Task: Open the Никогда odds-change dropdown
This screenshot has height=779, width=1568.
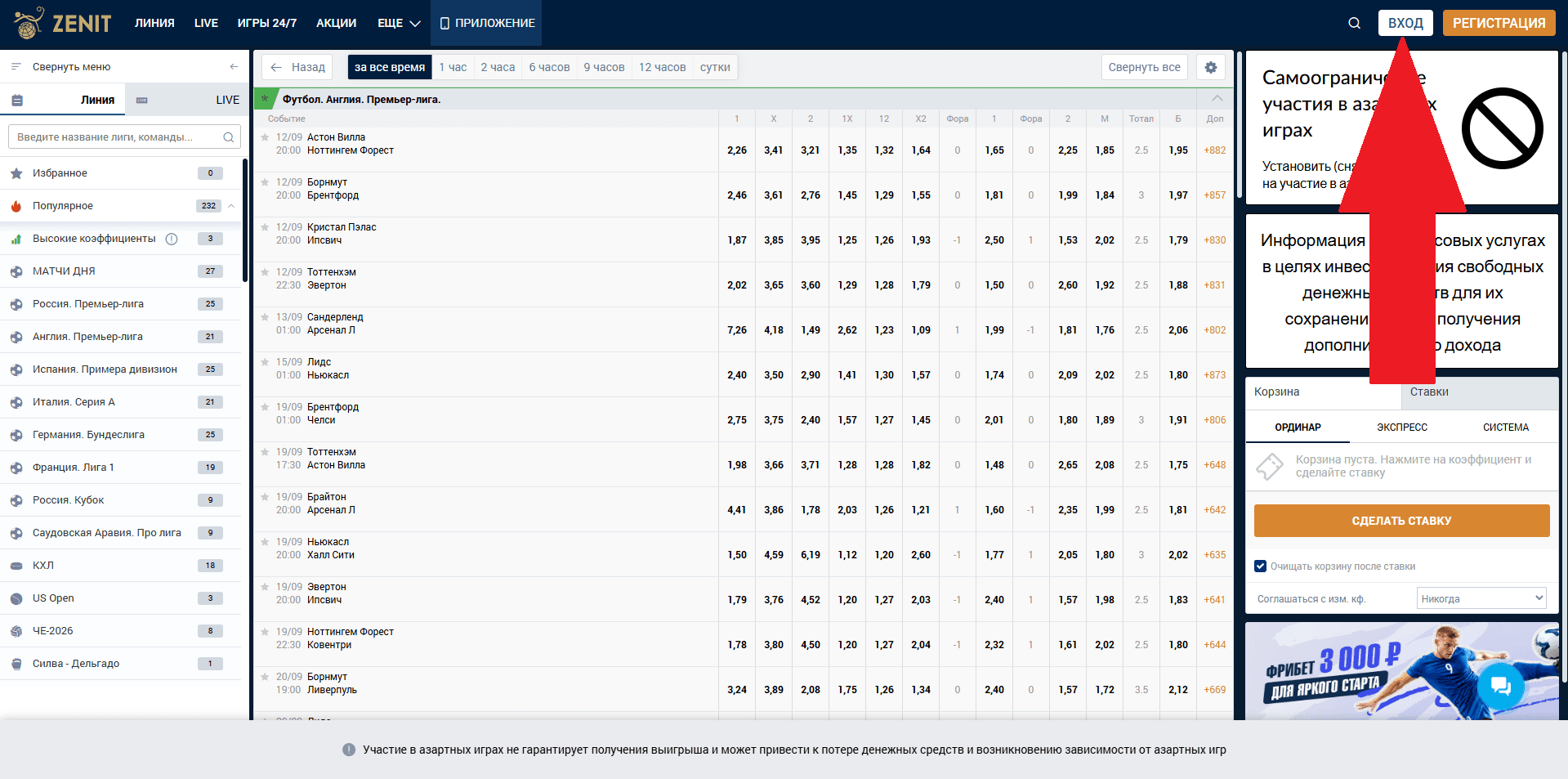Action: click(x=1481, y=598)
